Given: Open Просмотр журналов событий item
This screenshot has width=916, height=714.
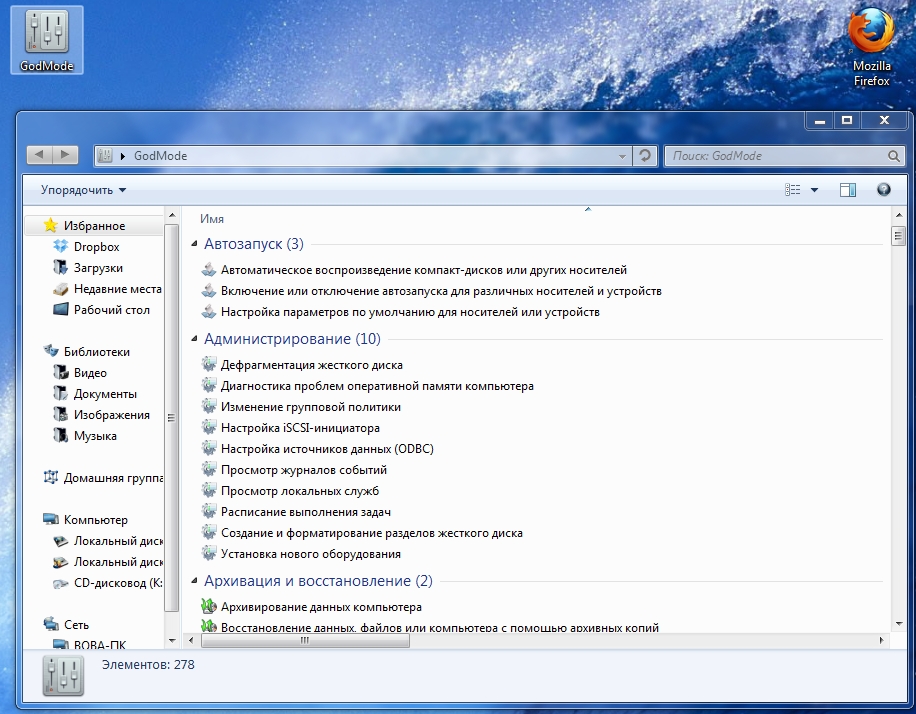Looking at the screenshot, I should pyautogui.click(x=303, y=470).
